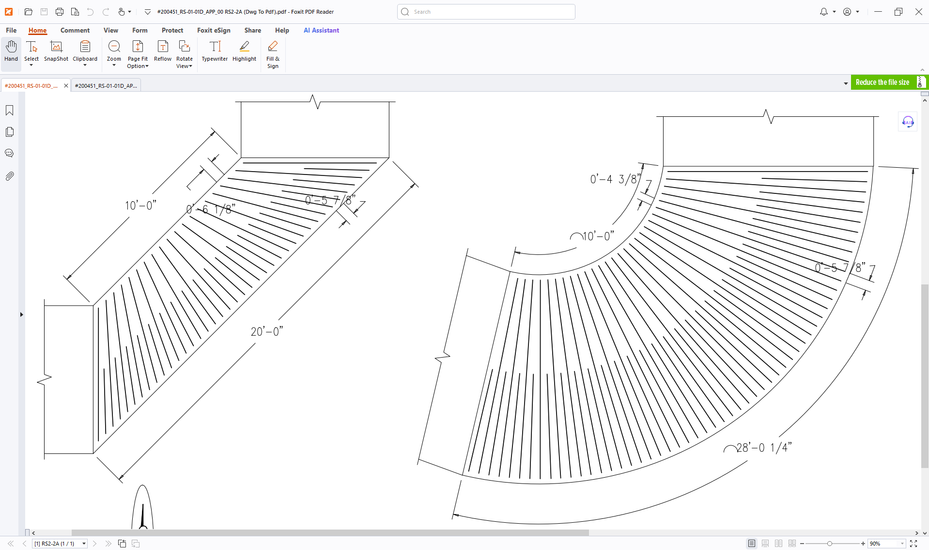Click in the Search field
The width and height of the screenshot is (929, 550).
pos(486,12)
